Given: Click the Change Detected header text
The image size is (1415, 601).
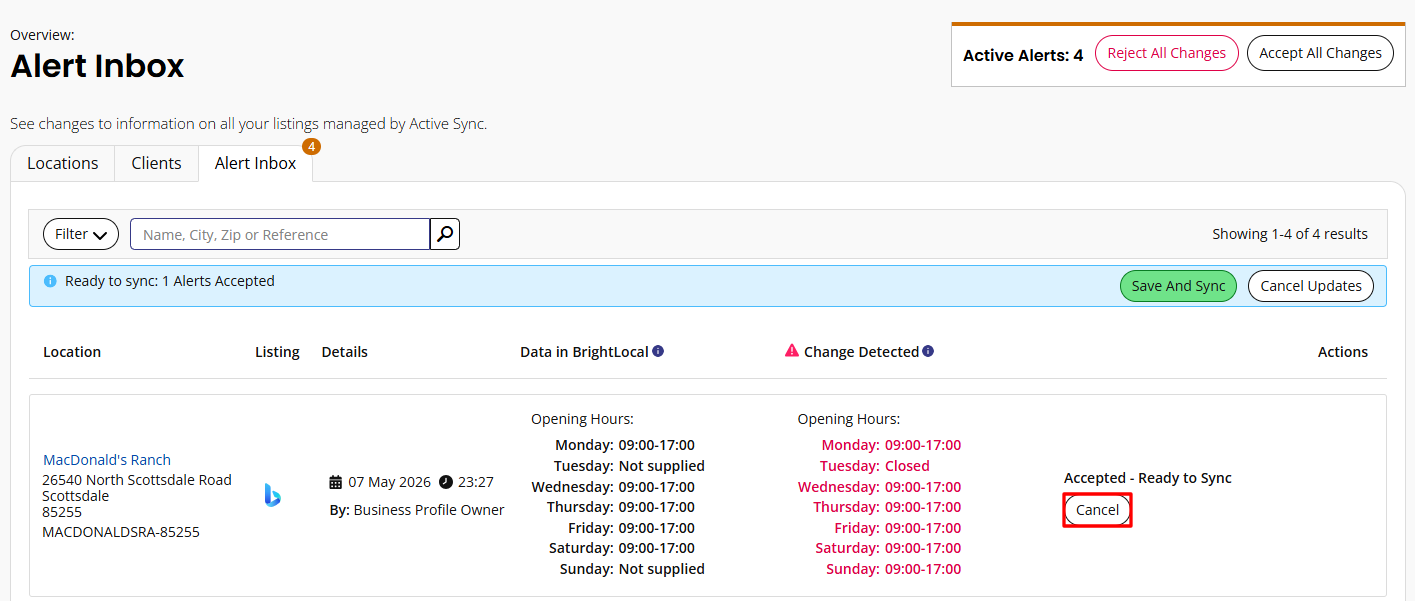Looking at the screenshot, I should coord(861,352).
